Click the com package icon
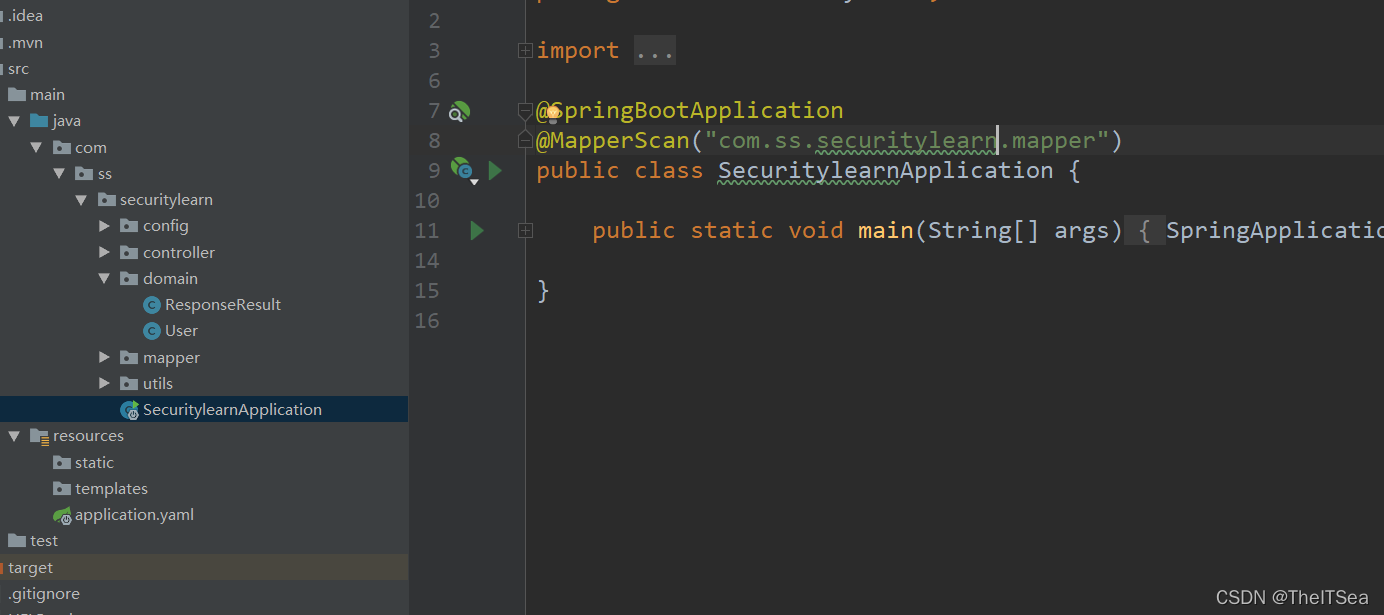The height and width of the screenshot is (615, 1384). (x=61, y=147)
